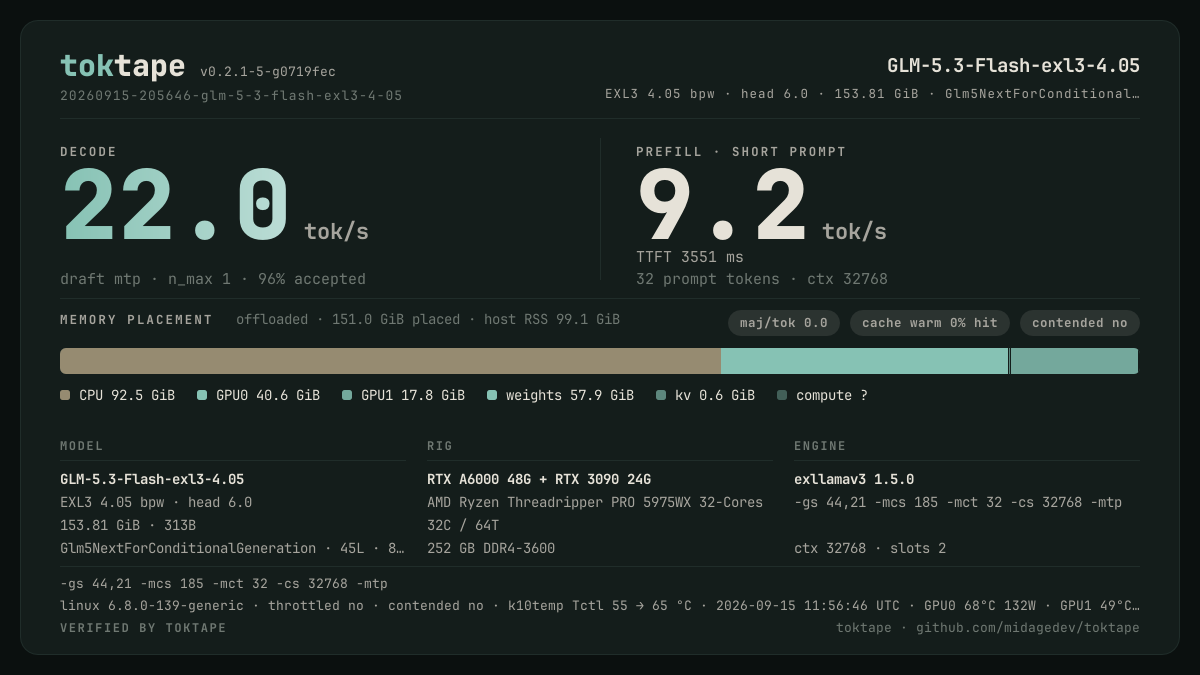Click Glm5NextForConditionalGeneration · 45L row

point(232,548)
